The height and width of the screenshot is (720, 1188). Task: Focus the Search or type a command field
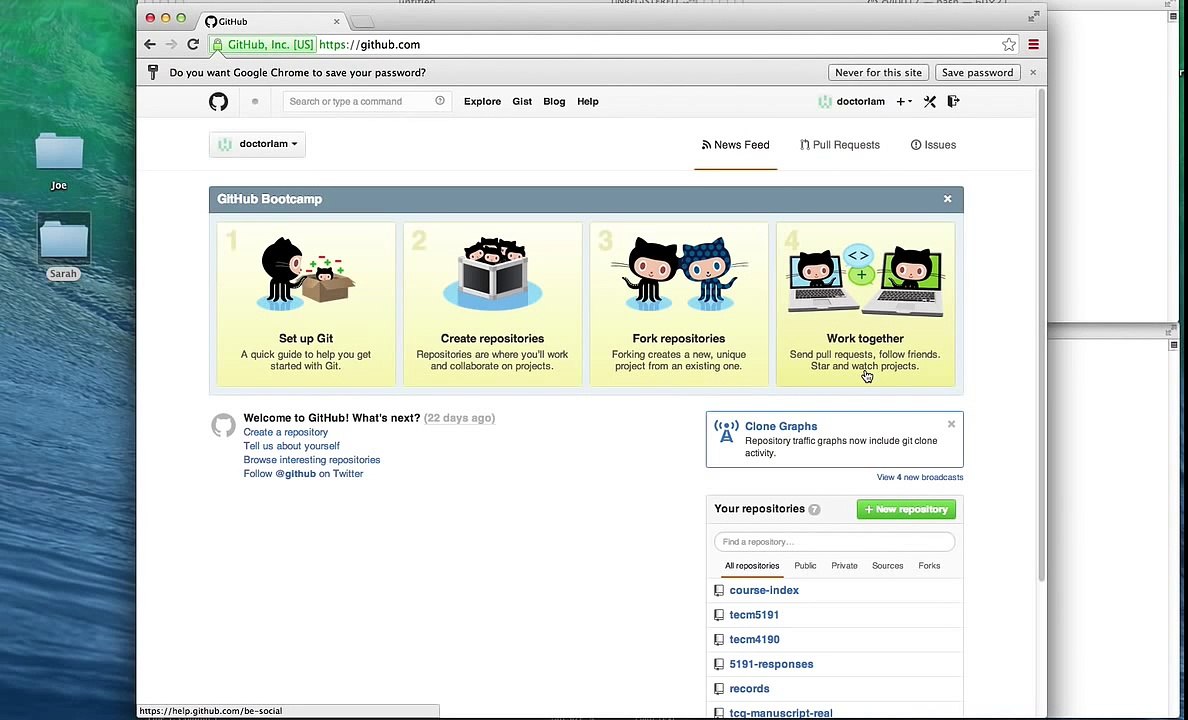pos(367,102)
